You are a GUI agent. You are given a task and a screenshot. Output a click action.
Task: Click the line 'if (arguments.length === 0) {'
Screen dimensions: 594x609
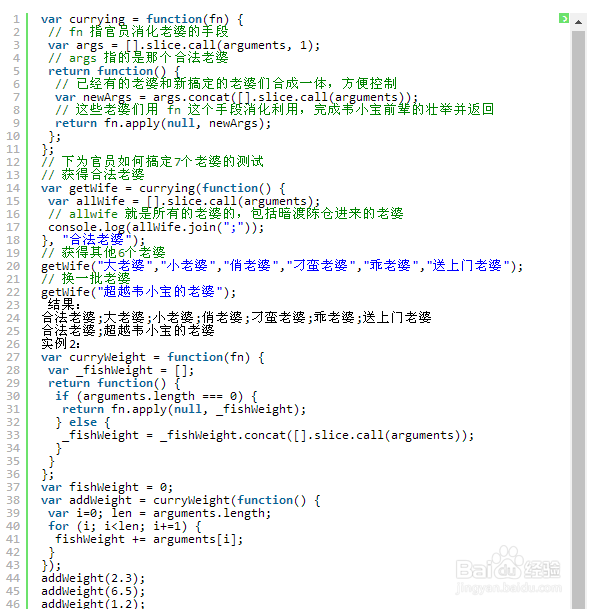point(156,397)
